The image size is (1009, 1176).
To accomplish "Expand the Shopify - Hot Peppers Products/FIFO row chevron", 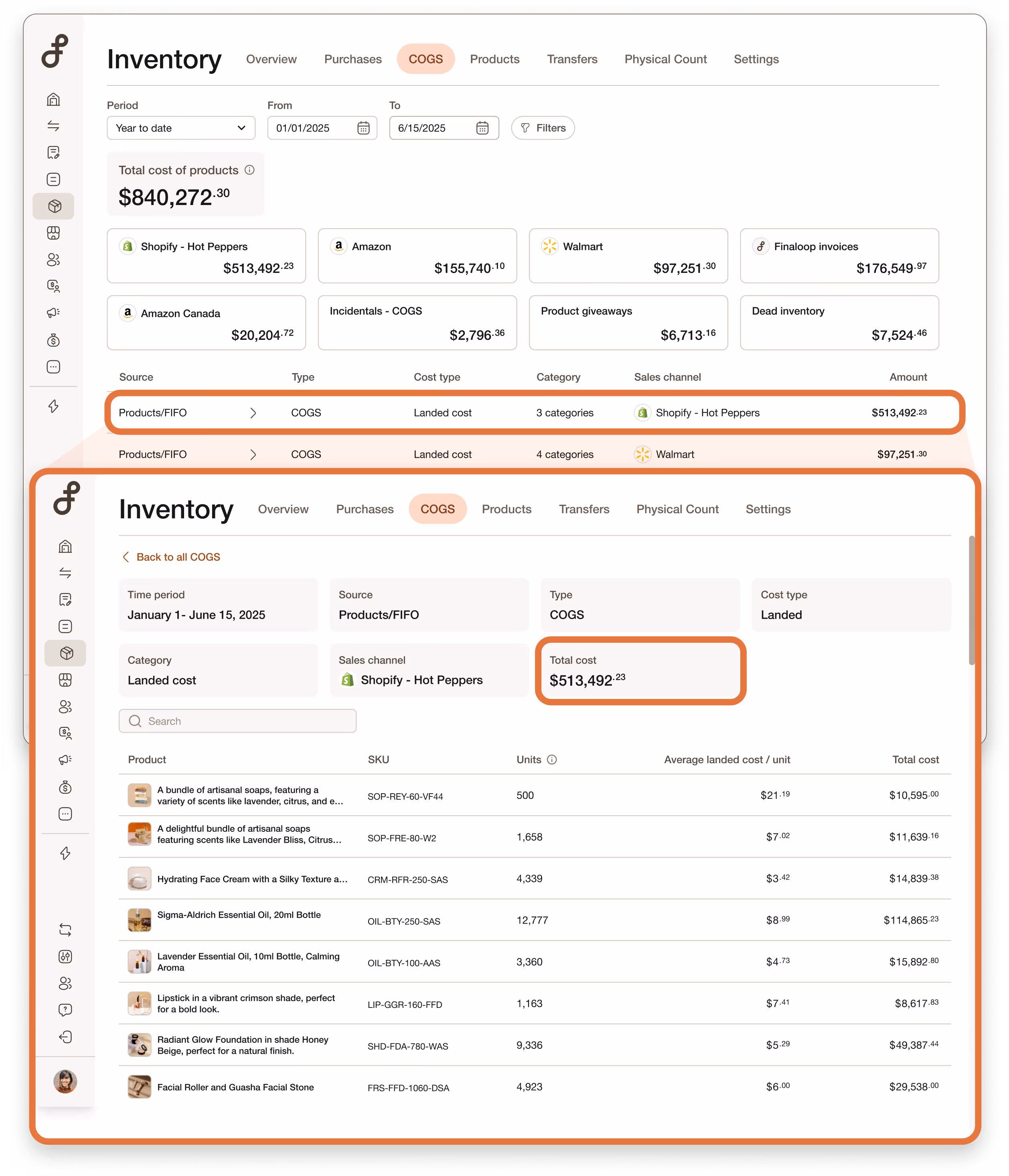I will pyautogui.click(x=253, y=412).
